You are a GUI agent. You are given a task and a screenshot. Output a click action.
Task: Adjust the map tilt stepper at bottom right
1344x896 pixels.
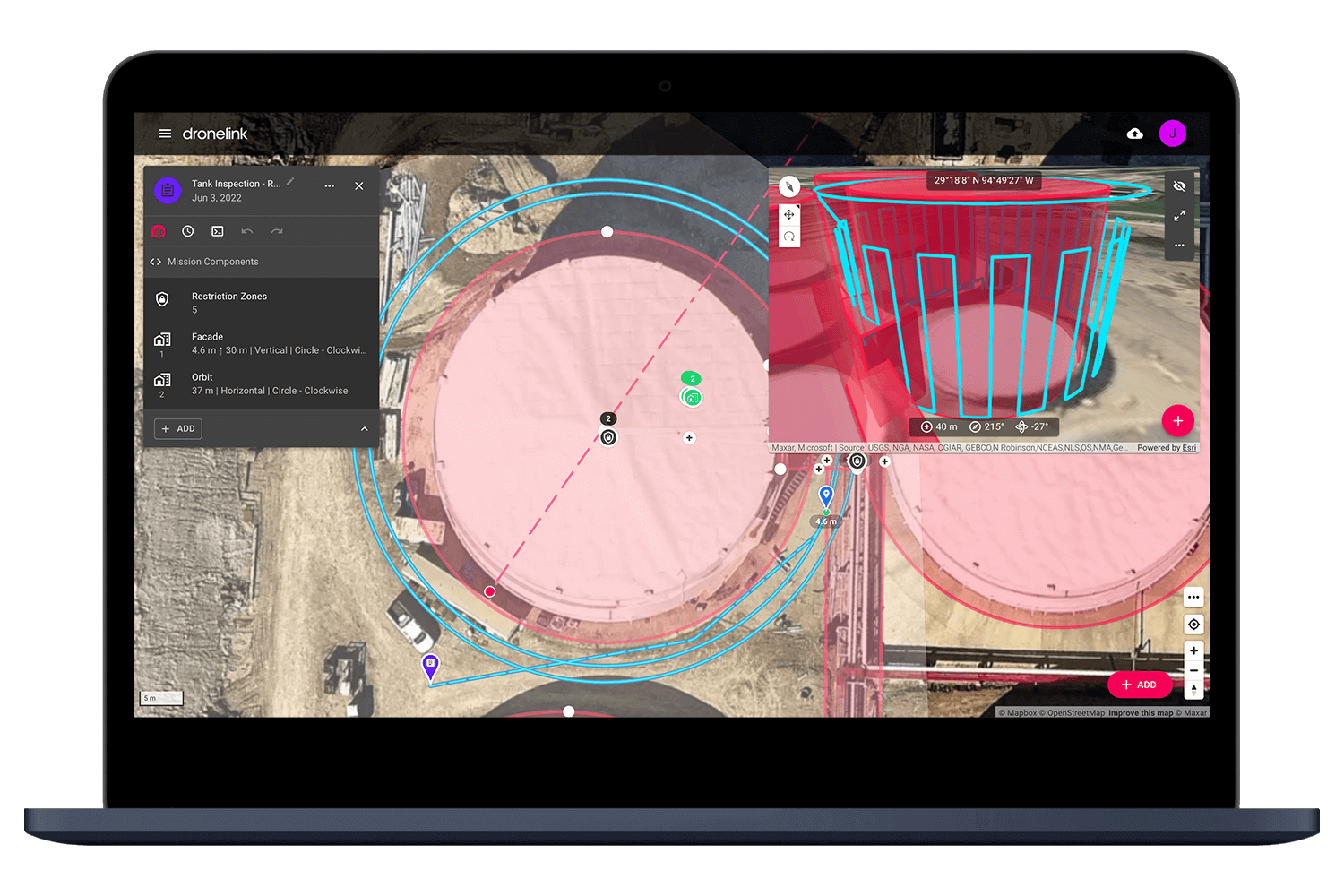coord(1193,690)
